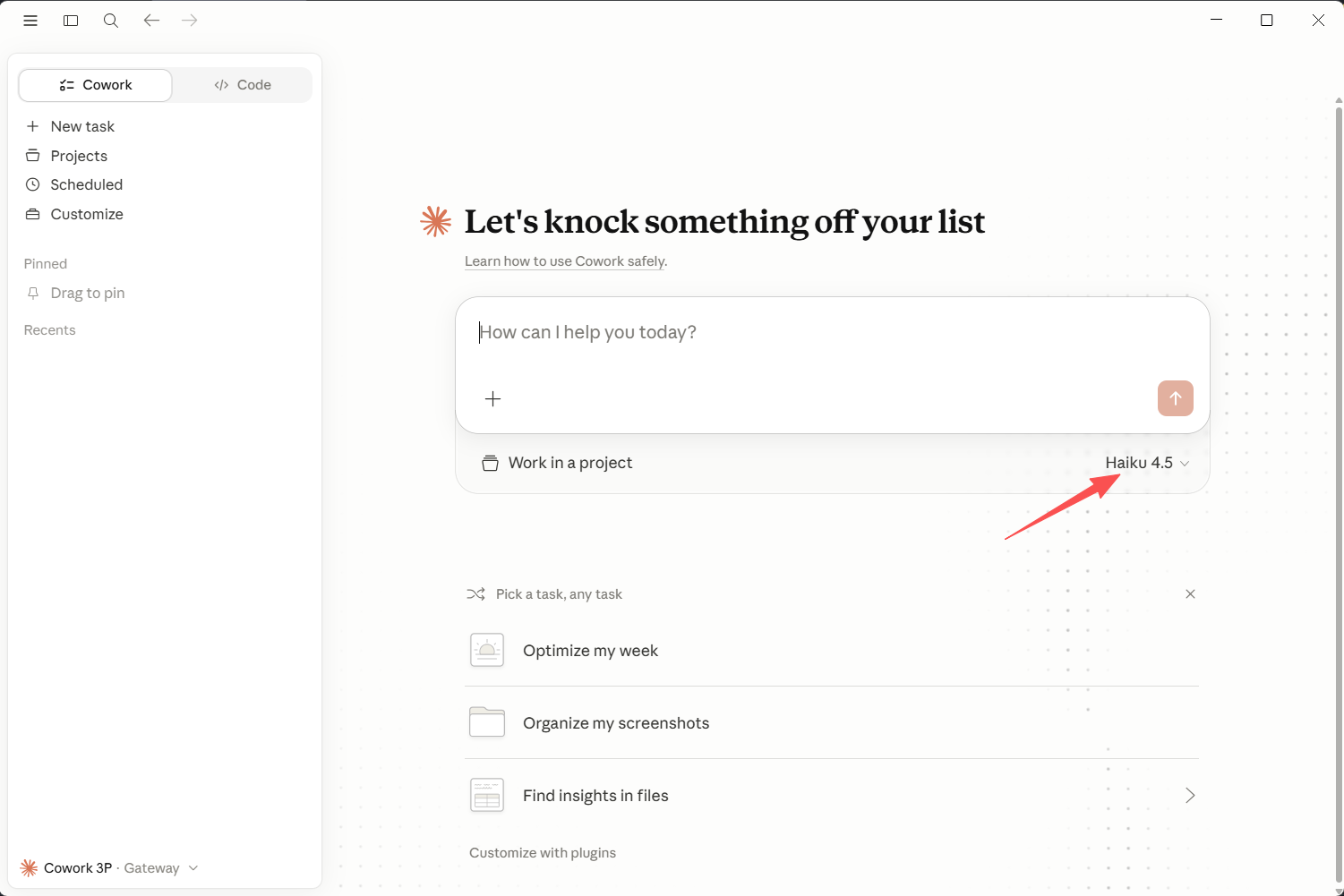Open the hamburger menu icon

pyautogui.click(x=30, y=21)
